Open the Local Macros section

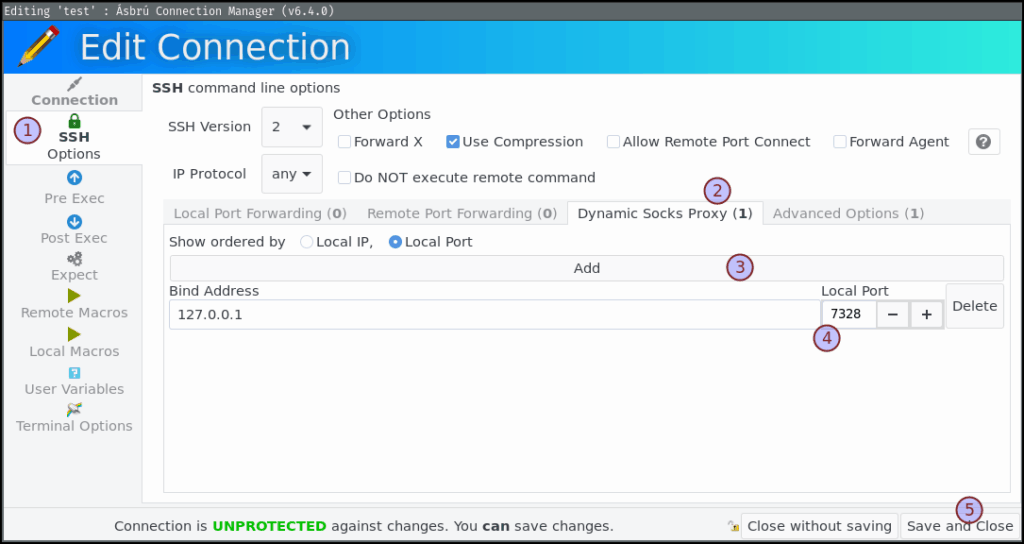pyautogui.click(x=74, y=343)
